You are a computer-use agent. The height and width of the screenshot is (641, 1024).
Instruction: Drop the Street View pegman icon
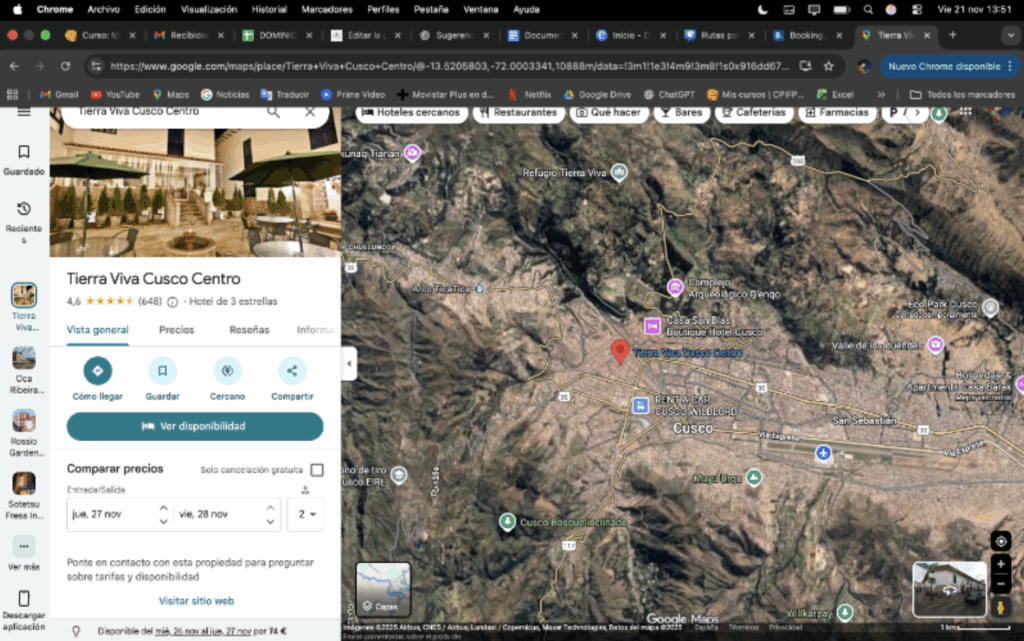pyautogui.click(x=1000, y=607)
